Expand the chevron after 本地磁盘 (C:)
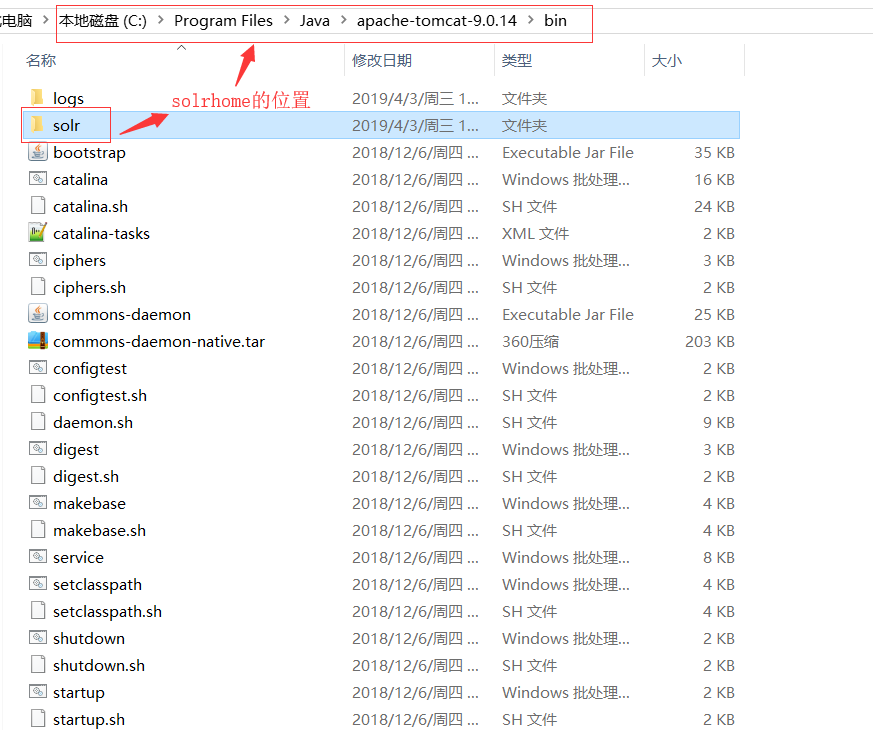Image resolution: width=873 pixels, height=730 pixels. click(161, 21)
